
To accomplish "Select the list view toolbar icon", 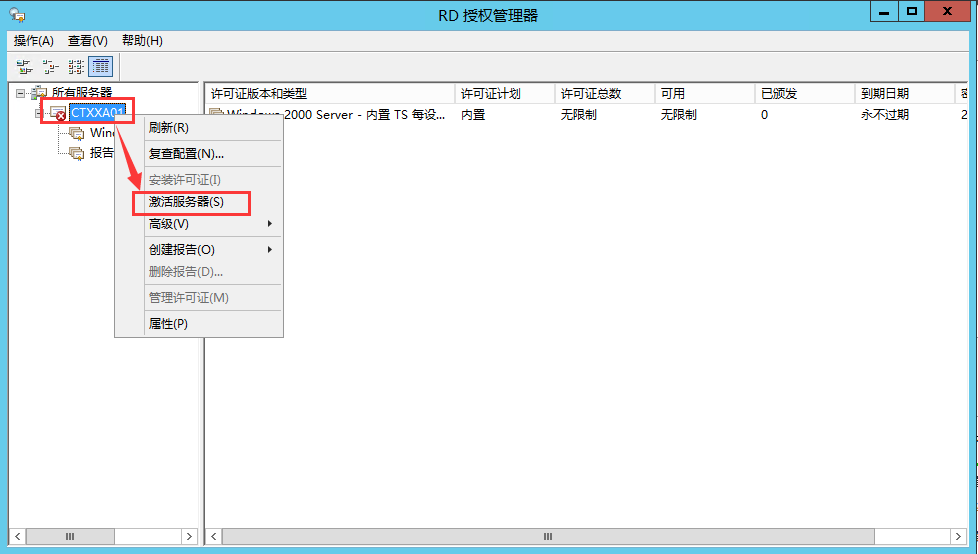I will coord(75,66).
